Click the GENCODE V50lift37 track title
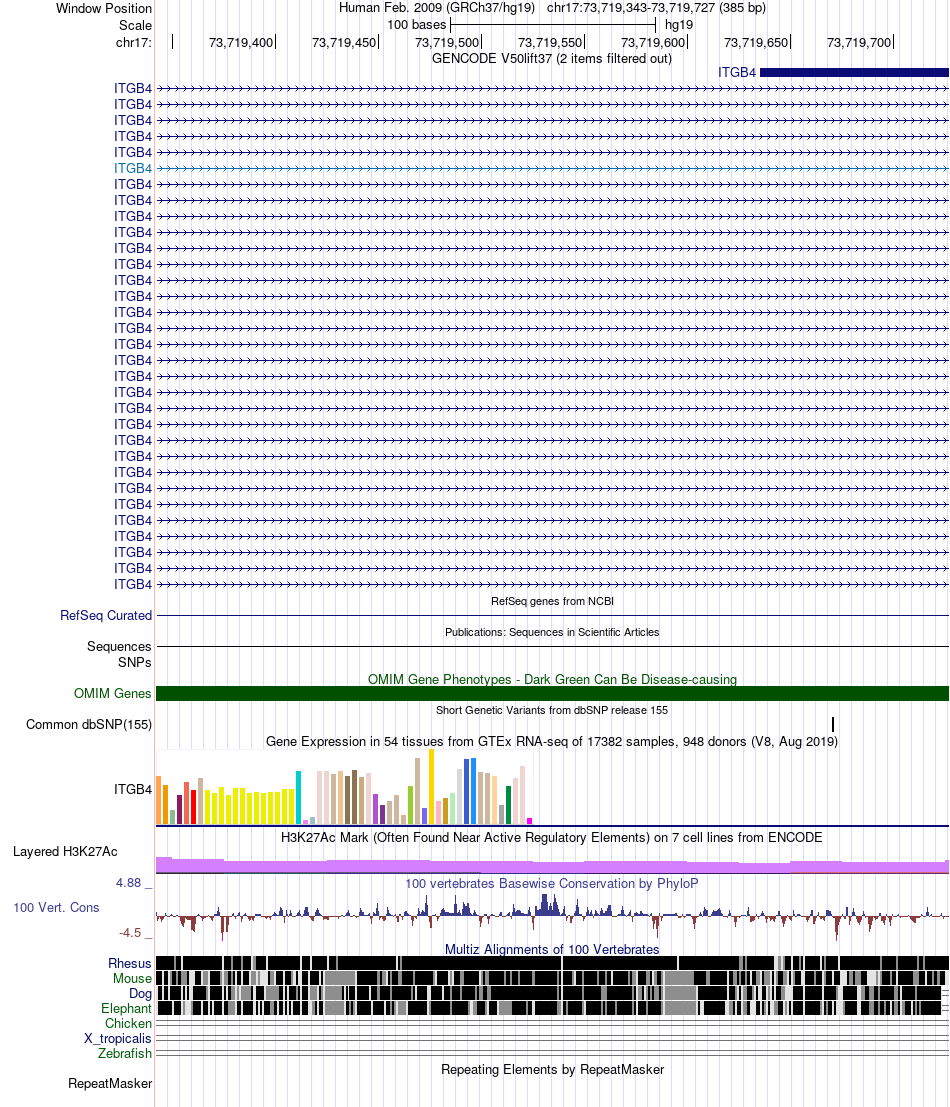Image resolution: width=950 pixels, height=1107 pixels. coord(551,59)
